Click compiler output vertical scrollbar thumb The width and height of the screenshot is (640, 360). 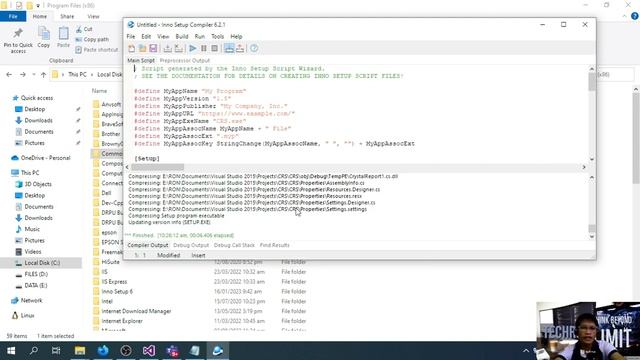pos(592,229)
